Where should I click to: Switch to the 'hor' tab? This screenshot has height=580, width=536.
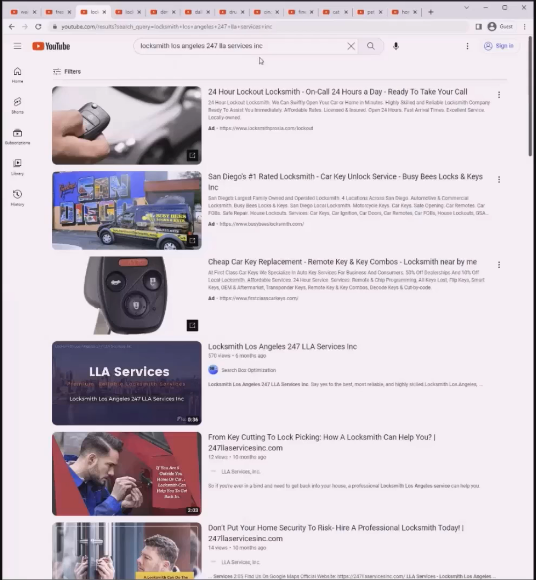point(404,12)
